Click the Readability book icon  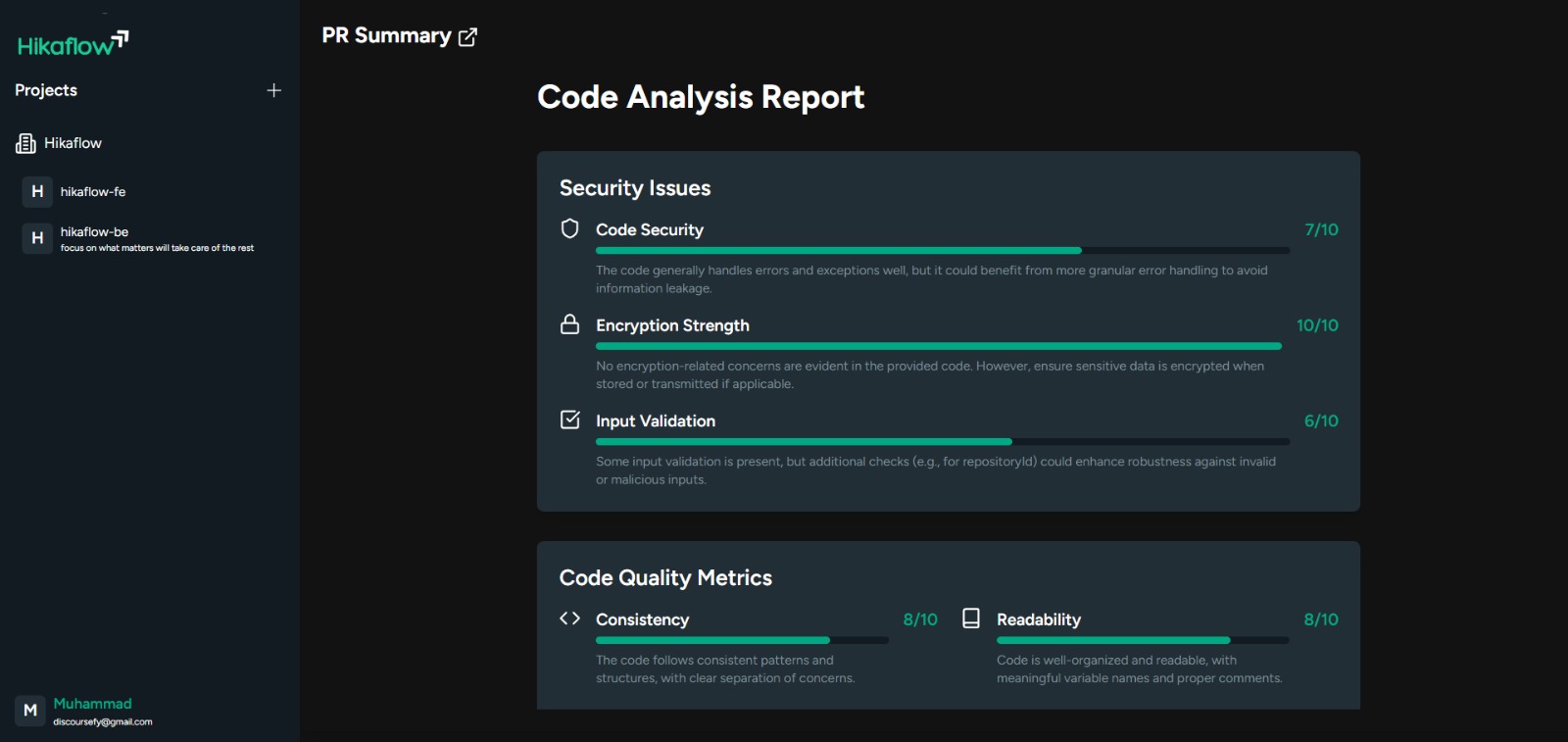pos(970,618)
